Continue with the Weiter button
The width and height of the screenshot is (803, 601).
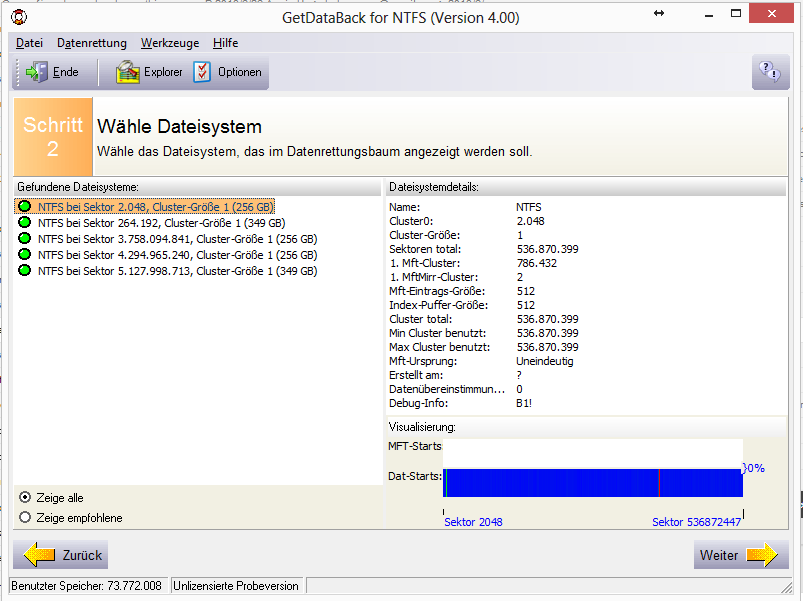[741, 555]
